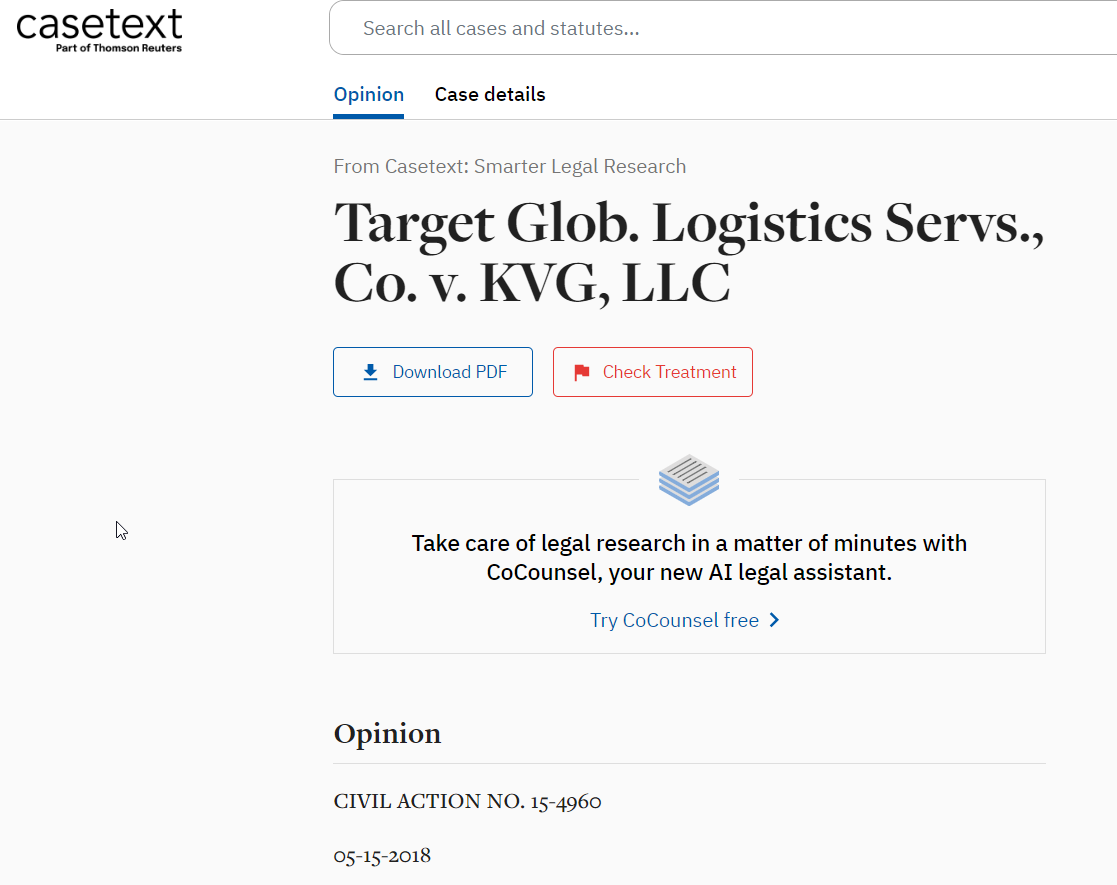The image size is (1117, 885).
Task: Click the CoCounsel promo message text
Action: point(689,544)
